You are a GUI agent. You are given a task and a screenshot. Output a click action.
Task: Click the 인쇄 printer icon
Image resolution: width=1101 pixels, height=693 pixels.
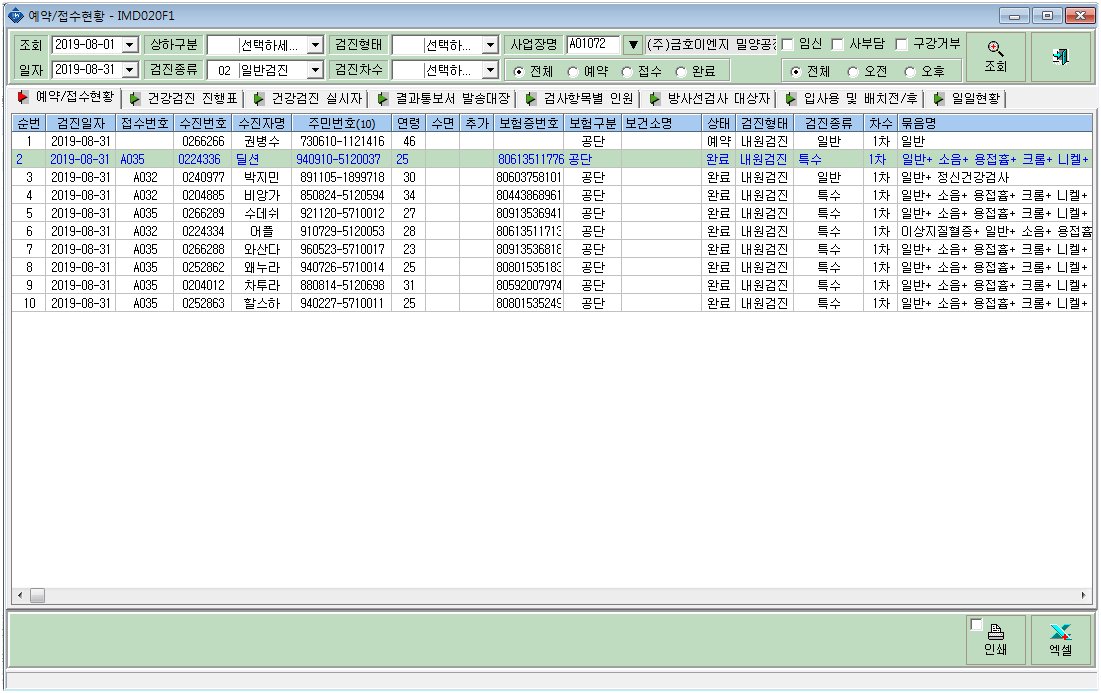click(996, 631)
